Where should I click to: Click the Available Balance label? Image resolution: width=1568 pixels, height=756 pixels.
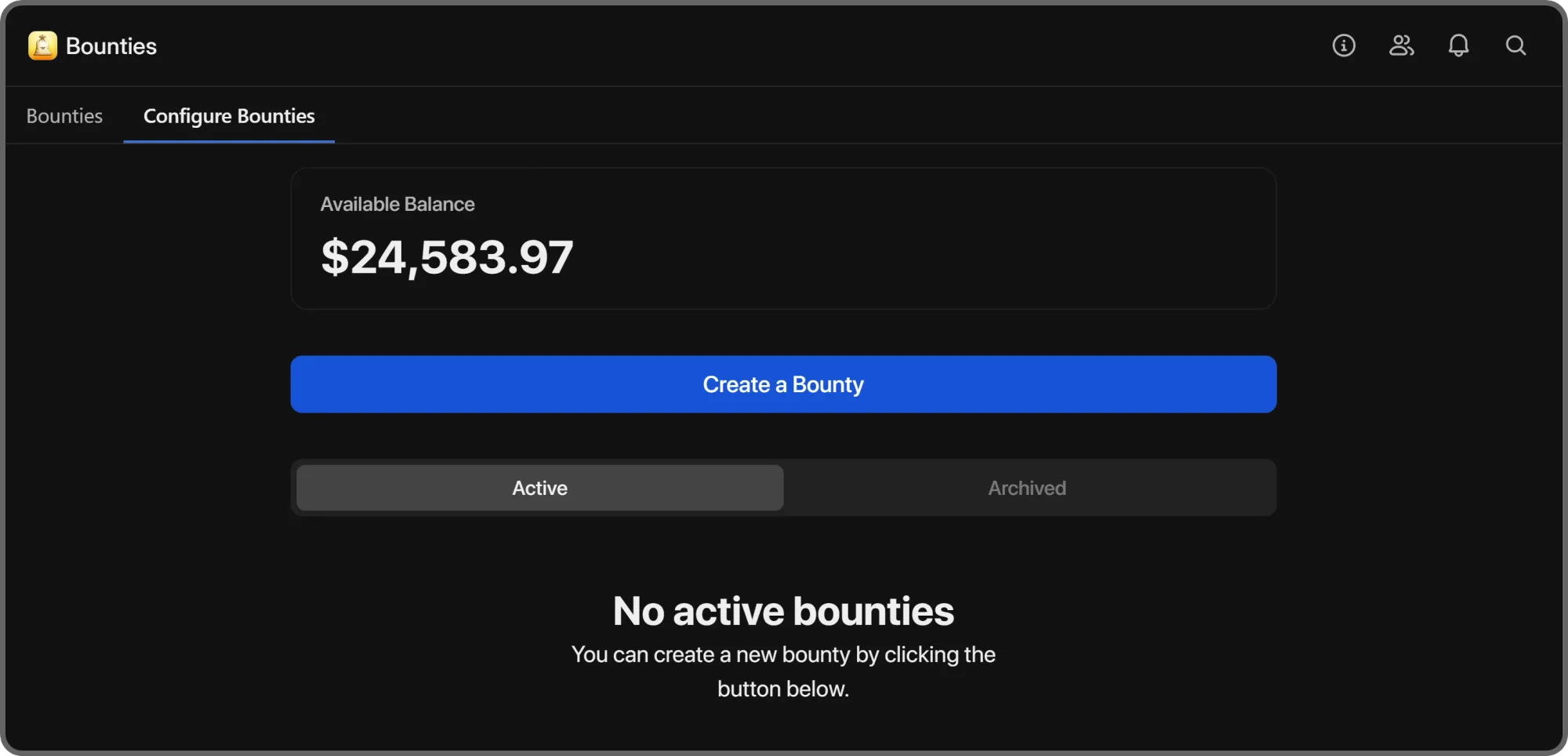(x=397, y=204)
